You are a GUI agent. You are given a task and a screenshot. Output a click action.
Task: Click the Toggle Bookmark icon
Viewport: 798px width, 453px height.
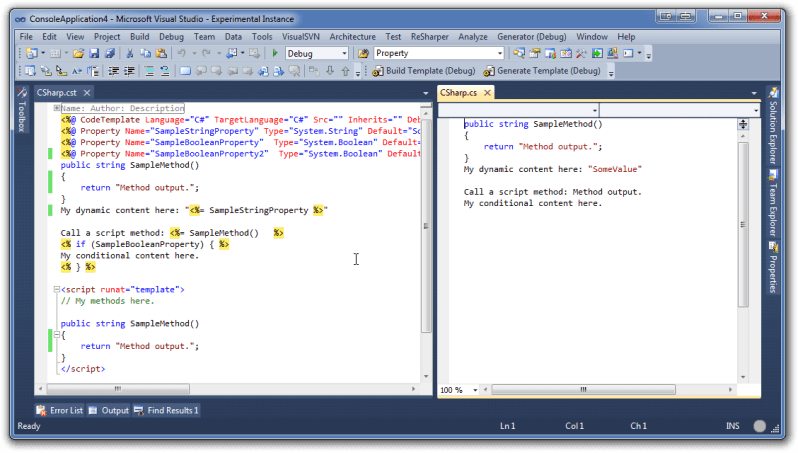tap(185, 71)
